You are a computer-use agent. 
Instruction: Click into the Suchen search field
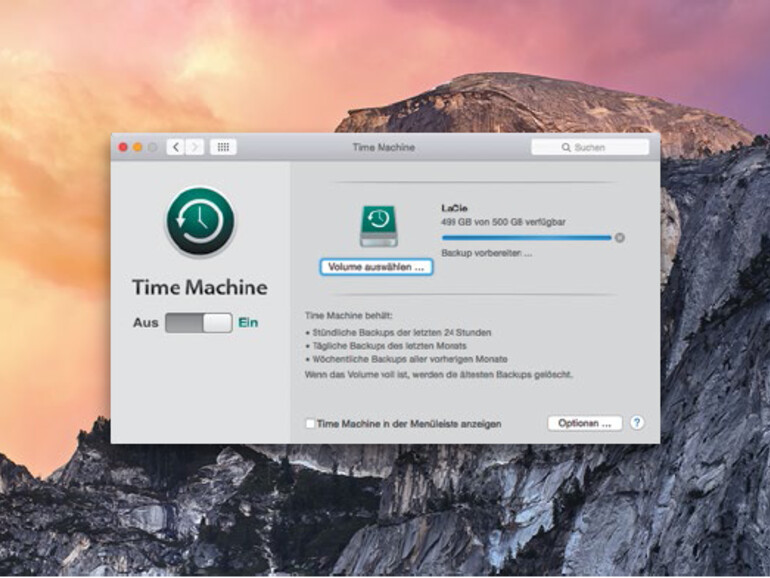pos(590,147)
